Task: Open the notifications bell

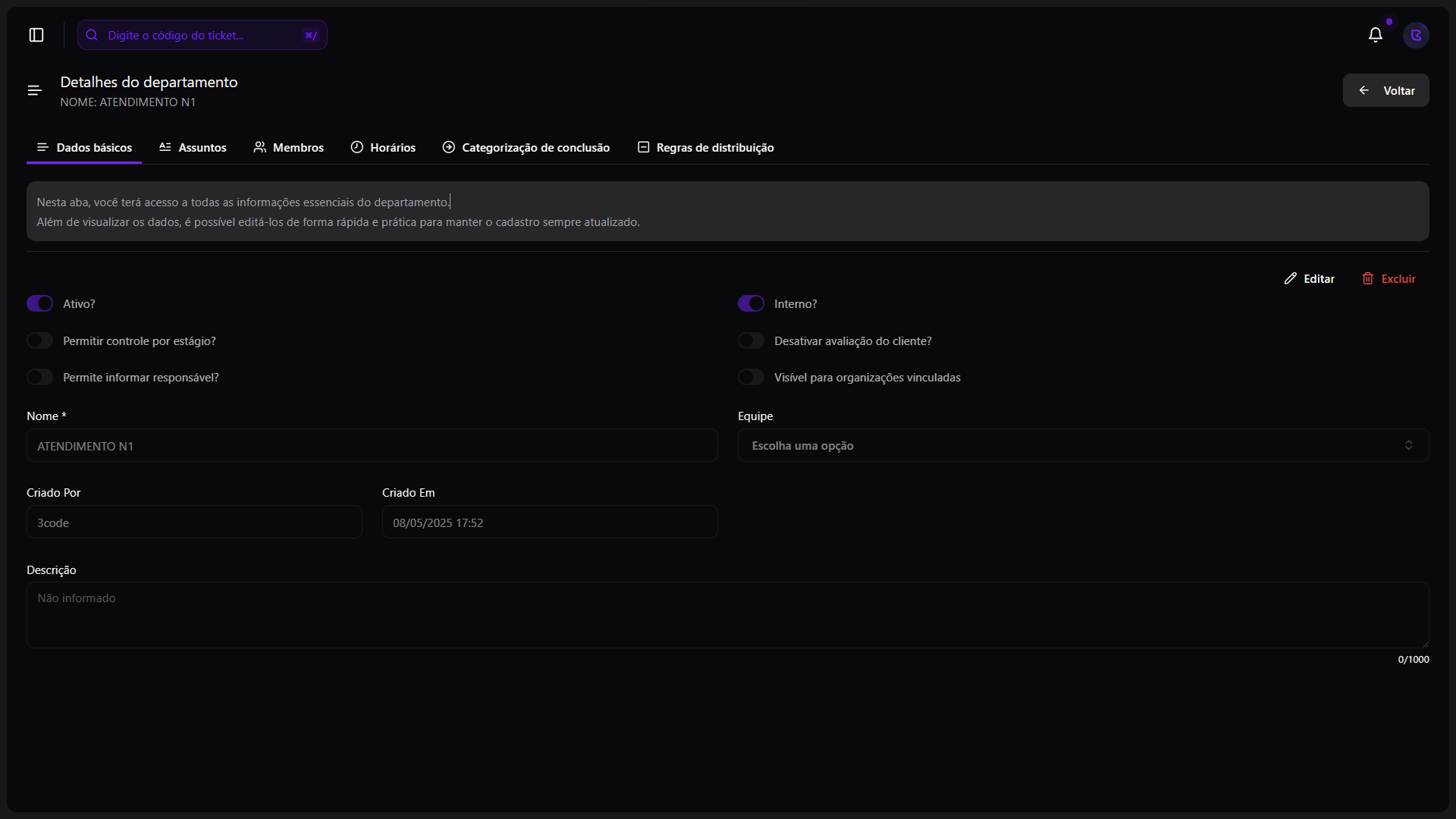Action: click(x=1375, y=35)
